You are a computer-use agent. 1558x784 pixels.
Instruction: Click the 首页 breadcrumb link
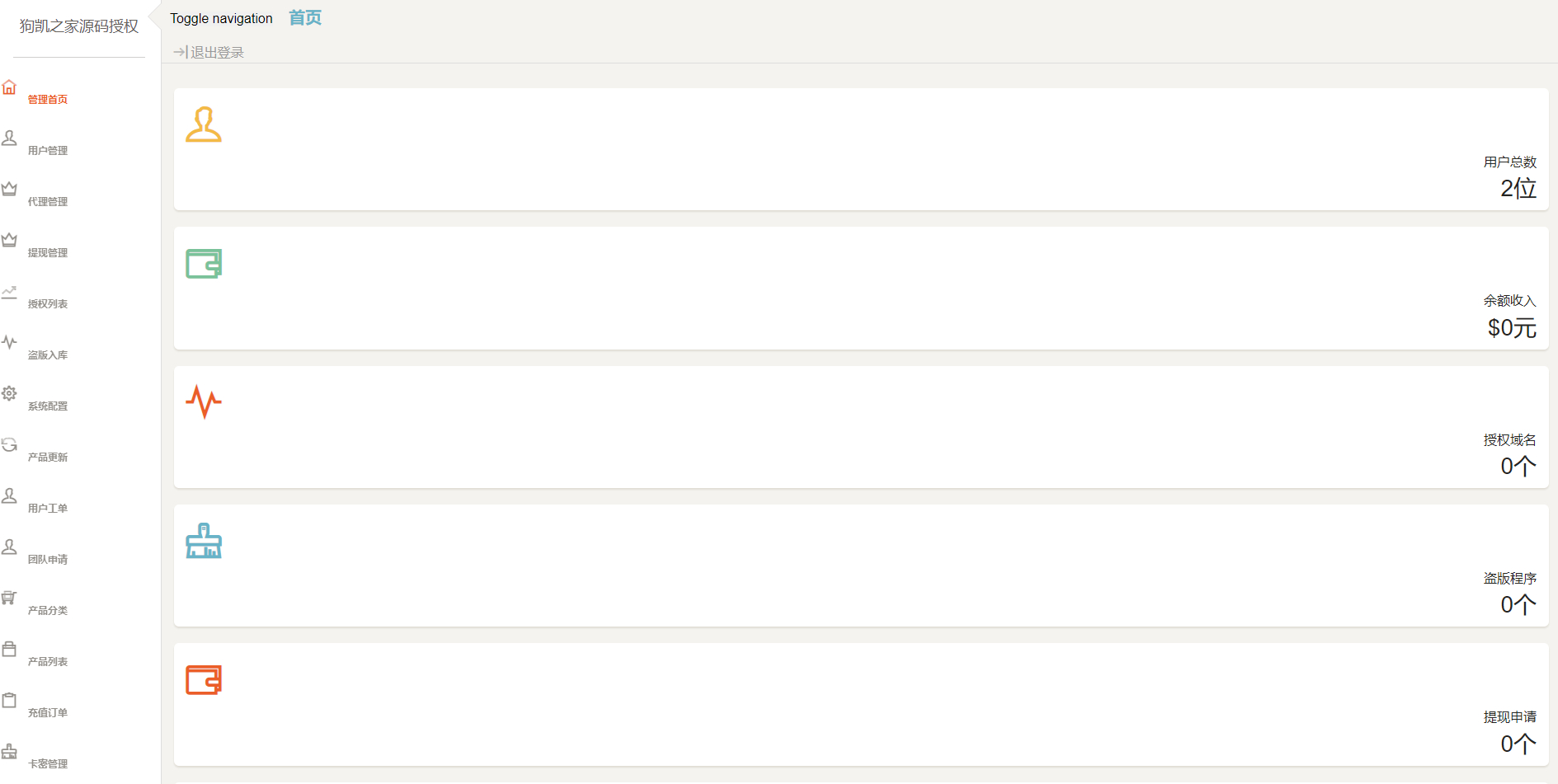[x=305, y=18]
